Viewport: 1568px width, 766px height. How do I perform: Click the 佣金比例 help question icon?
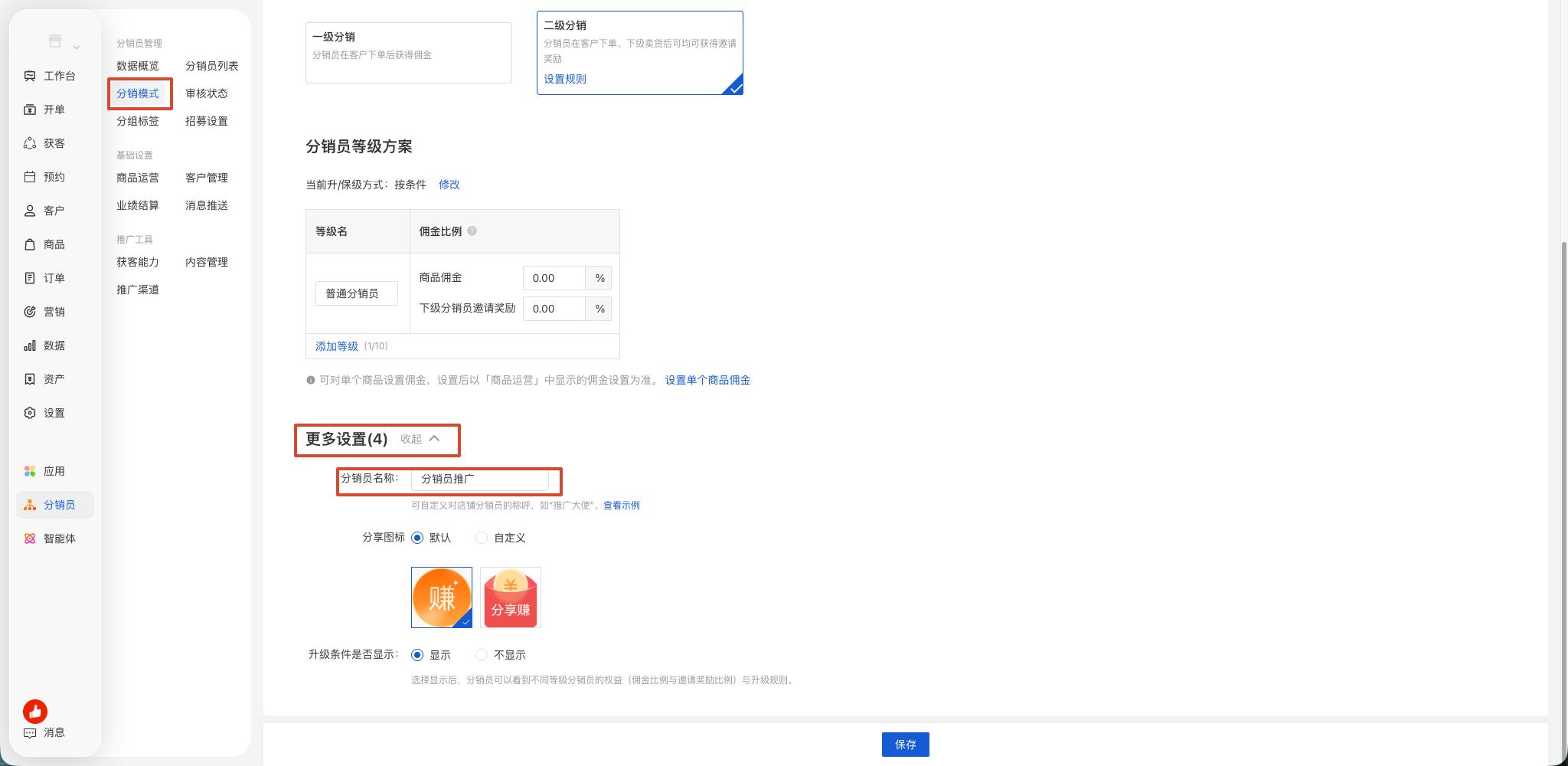472,231
